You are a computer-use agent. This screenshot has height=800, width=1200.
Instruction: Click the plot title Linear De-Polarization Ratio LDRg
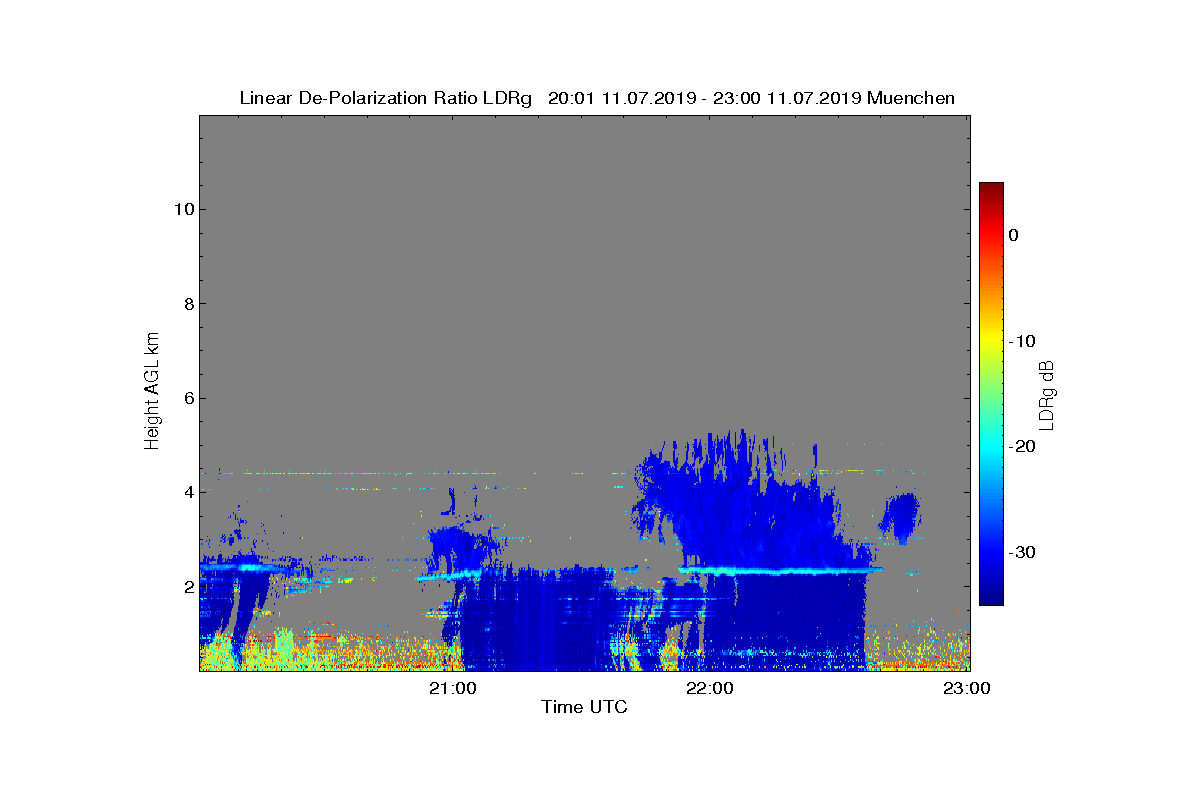point(385,98)
